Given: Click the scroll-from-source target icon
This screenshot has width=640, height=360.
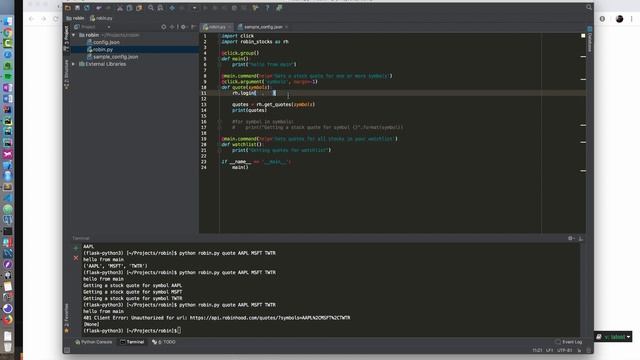Looking at the screenshot, I should (x=164, y=27).
